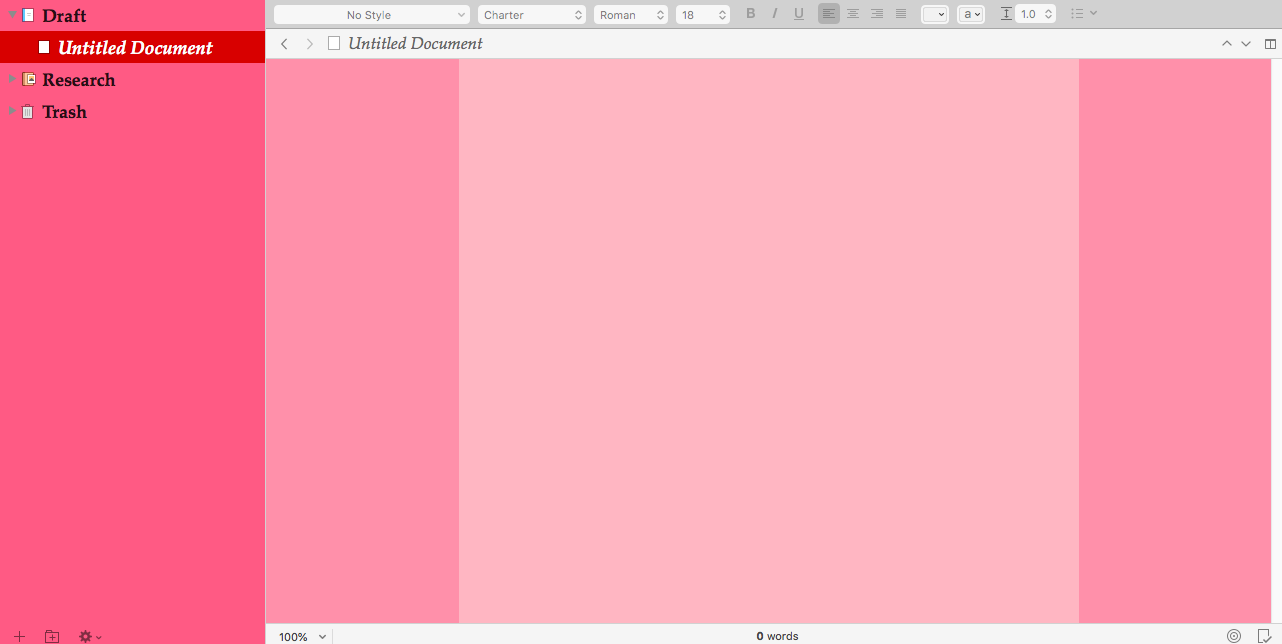1282x644 pixels.
Task: Click into the editor text area
Action: point(768,340)
